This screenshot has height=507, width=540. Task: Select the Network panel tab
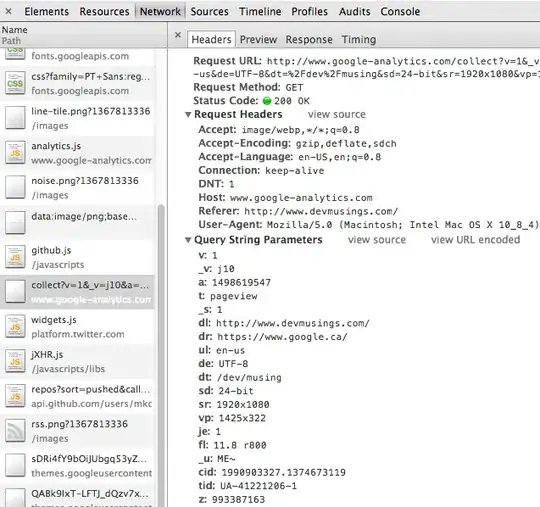[160, 12]
